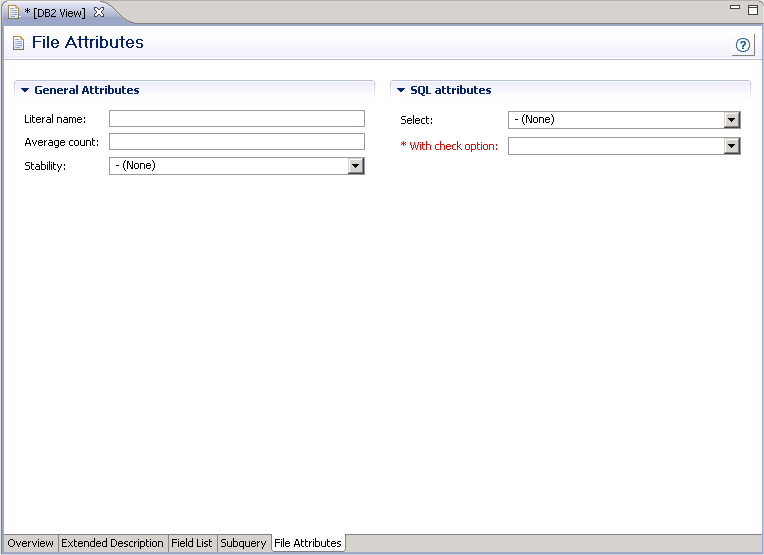Viewport: 764px width, 555px height.
Task: Open the Stability dropdown list
Action: (356, 166)
